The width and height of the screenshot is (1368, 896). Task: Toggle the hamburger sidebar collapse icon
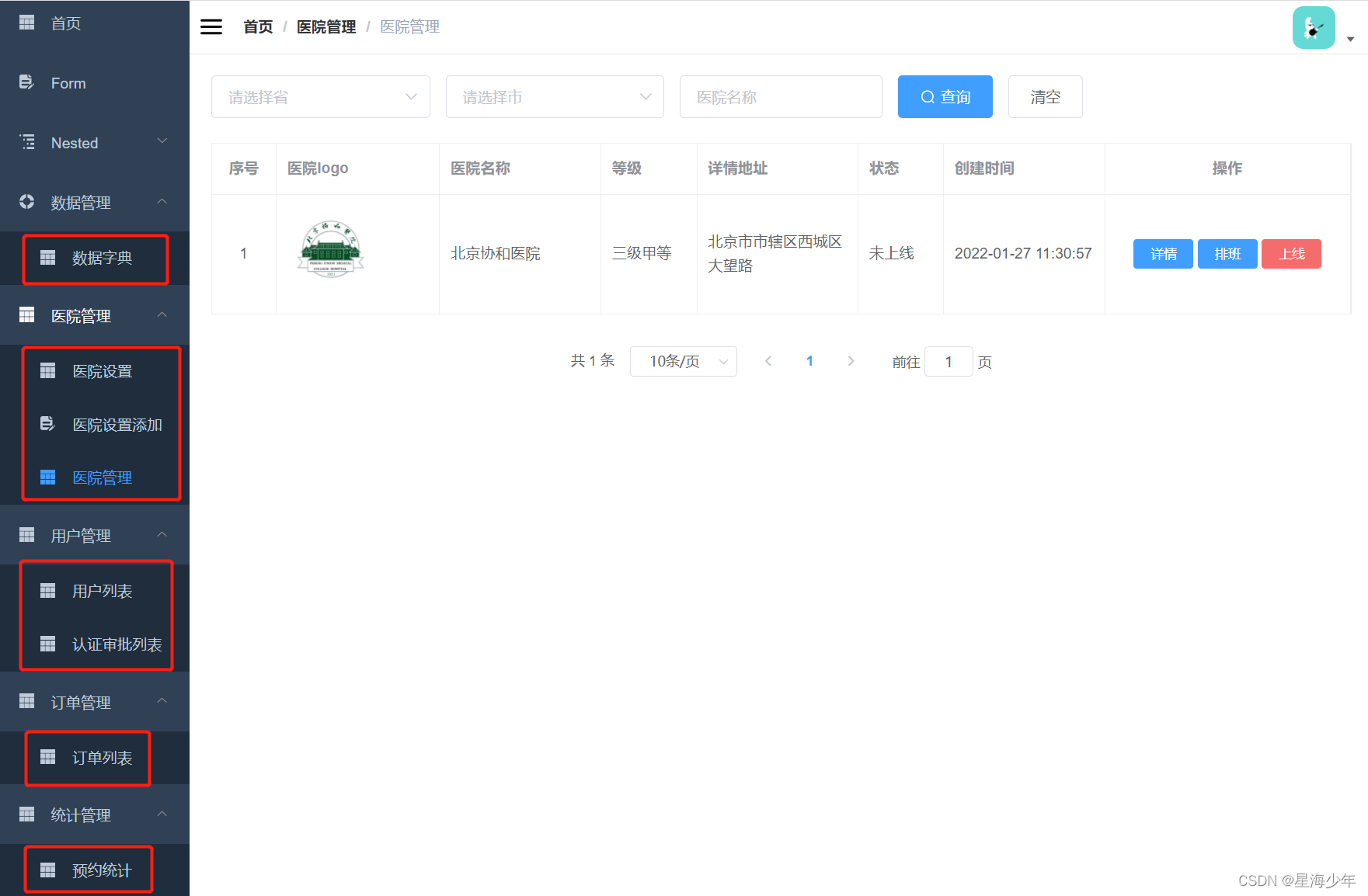pyautogui.click(x=211, y=27)
